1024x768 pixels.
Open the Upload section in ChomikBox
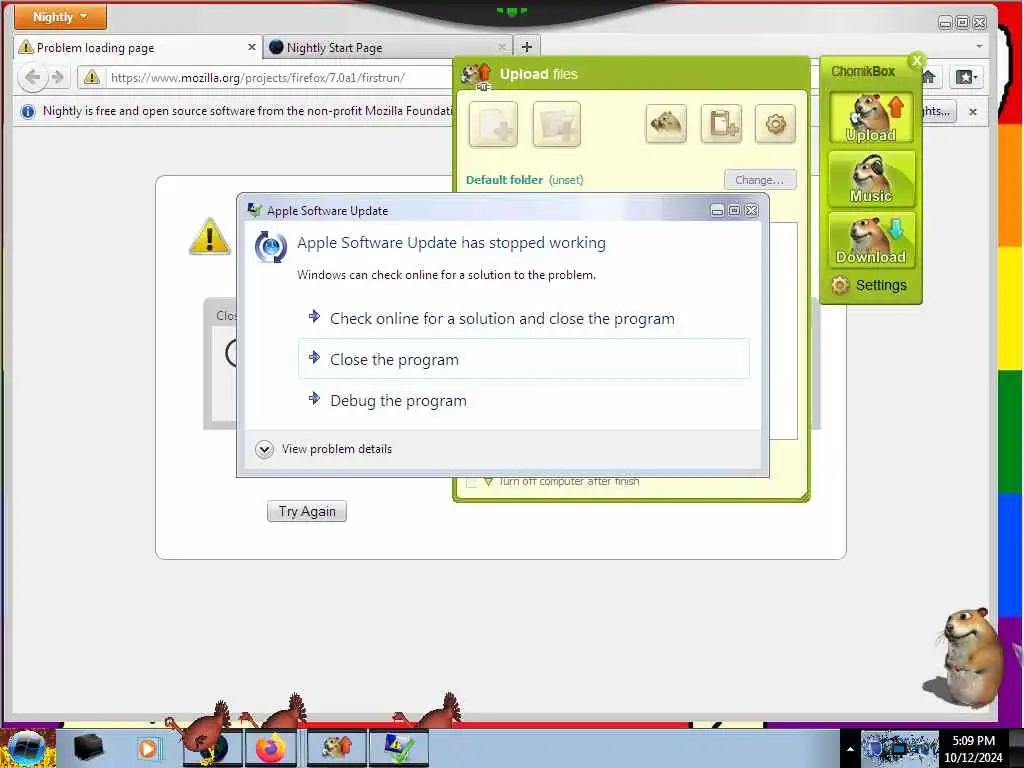tap(871, 118)
